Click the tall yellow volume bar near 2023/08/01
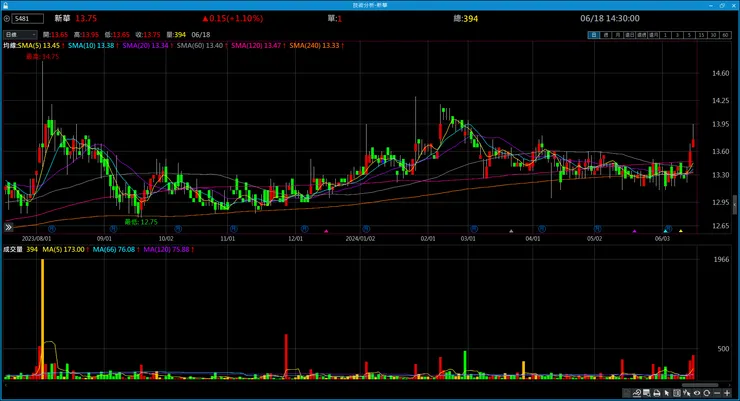The width and height of the screenshot is (740, 401). coord(42,319)
